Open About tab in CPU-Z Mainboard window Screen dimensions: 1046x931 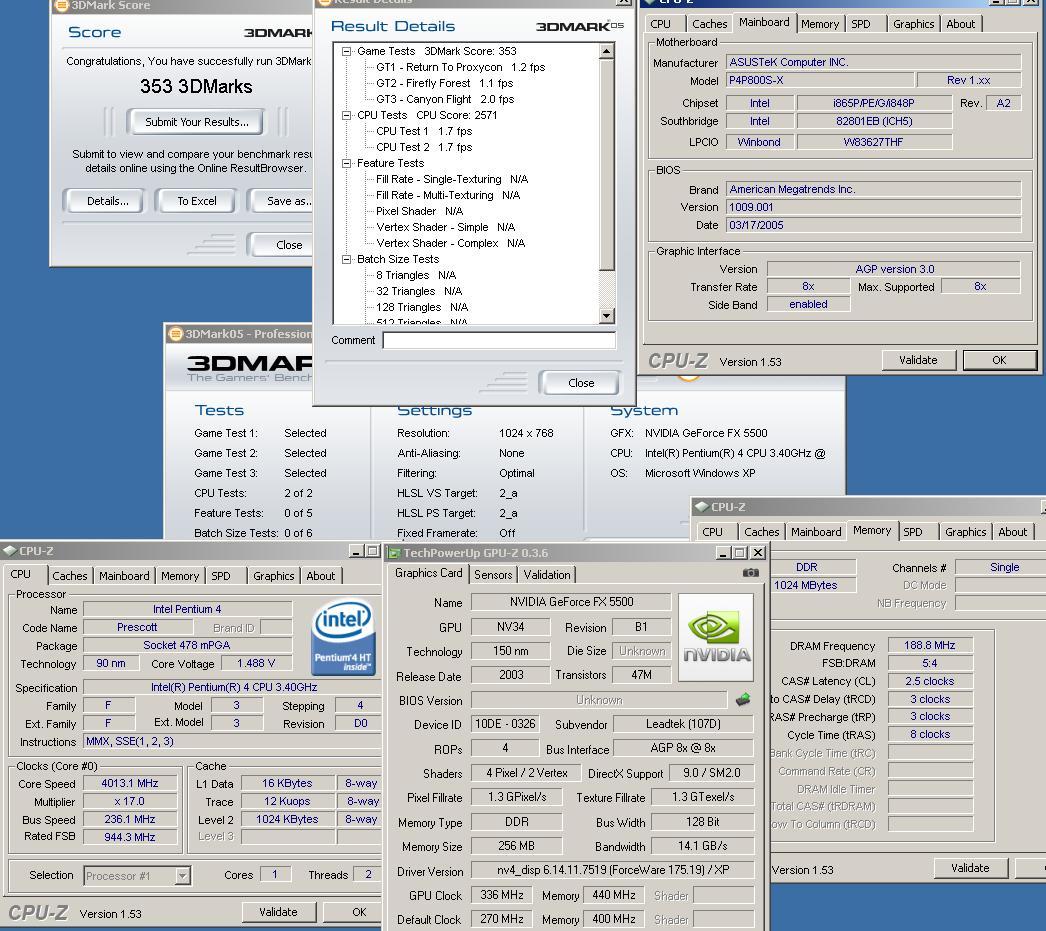point(961,24)
